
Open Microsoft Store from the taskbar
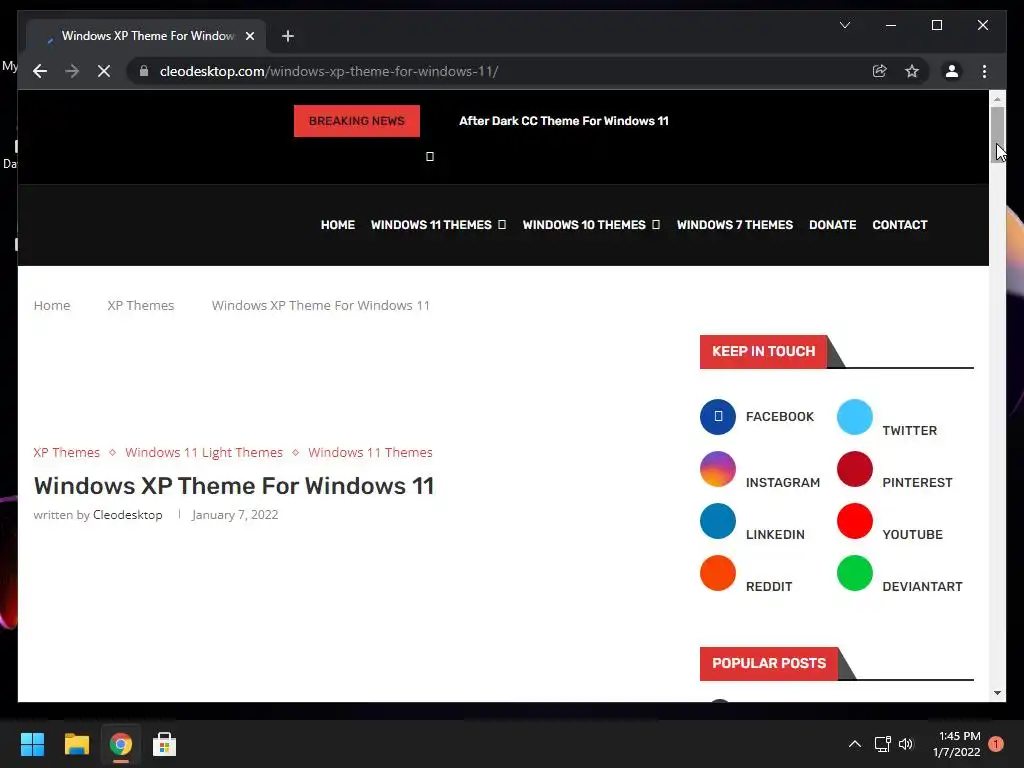tap(165, 744)
